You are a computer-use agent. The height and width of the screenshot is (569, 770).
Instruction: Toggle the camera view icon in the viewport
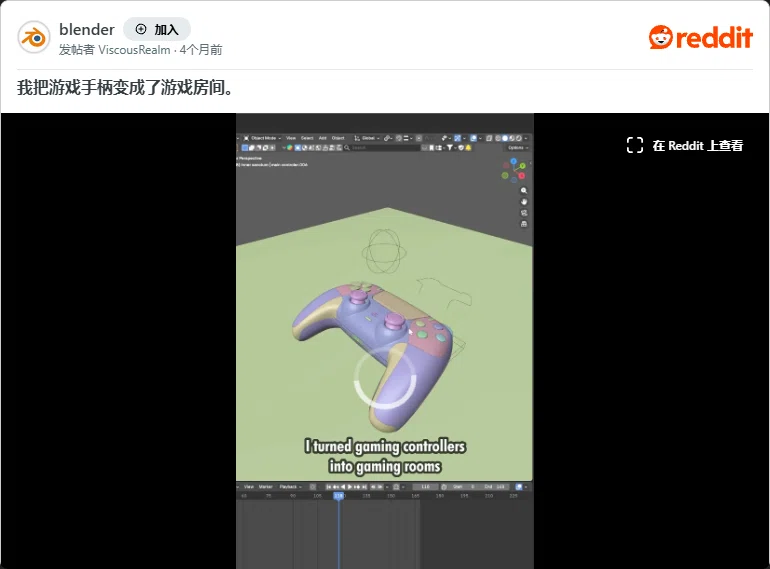524,213
